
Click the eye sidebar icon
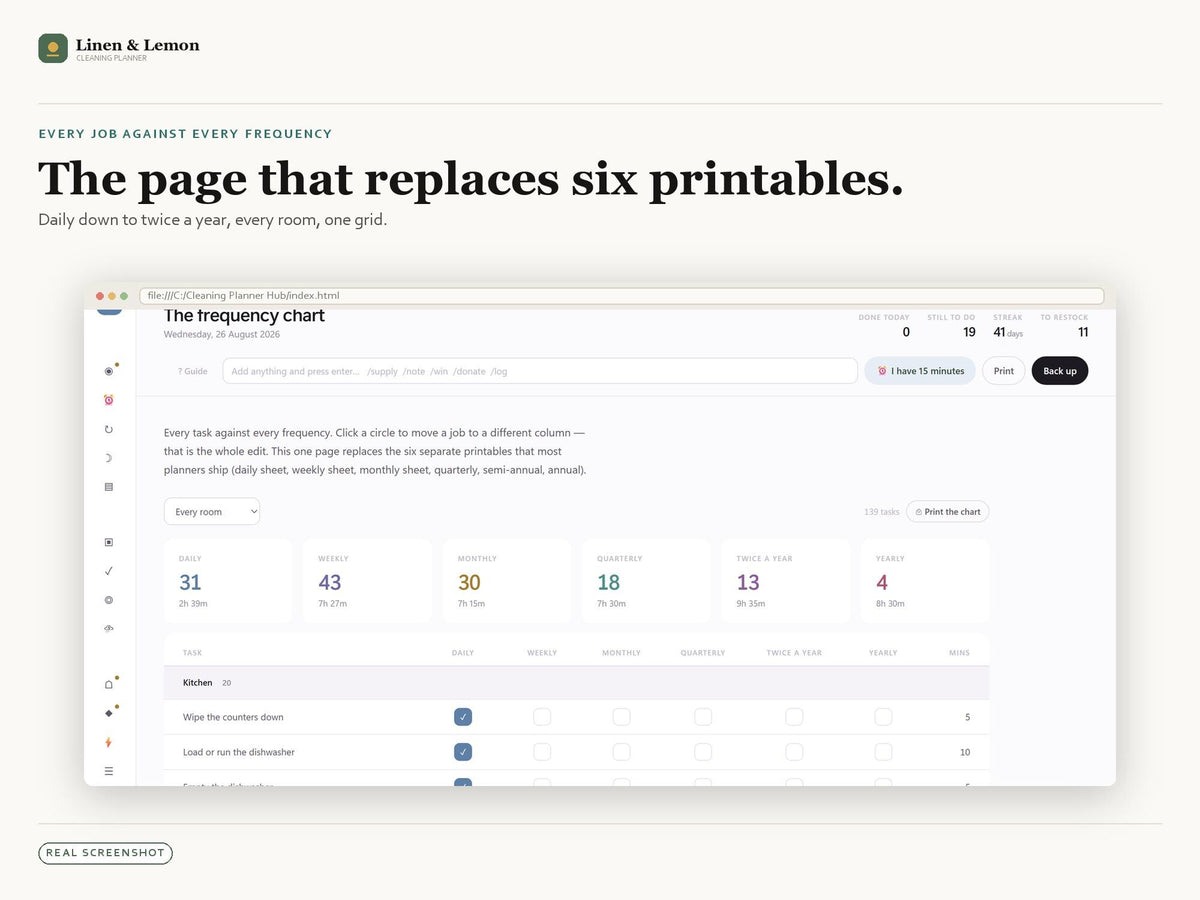[x=109, y=629]
